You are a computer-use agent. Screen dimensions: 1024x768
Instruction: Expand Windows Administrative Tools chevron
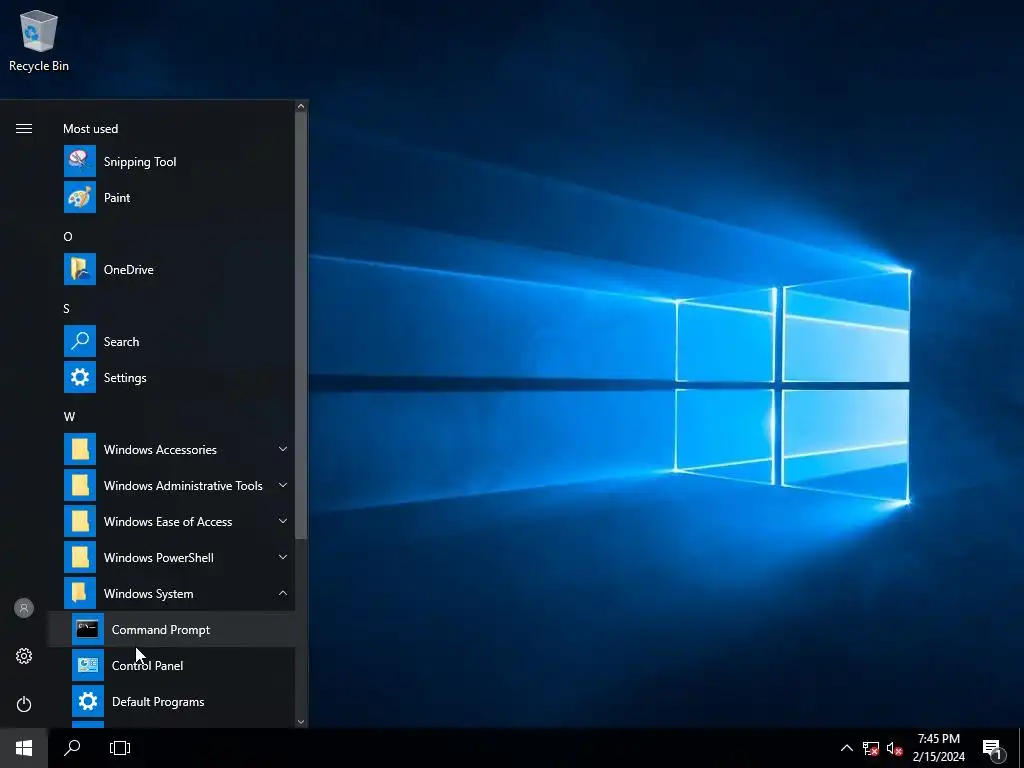[283, 485]
